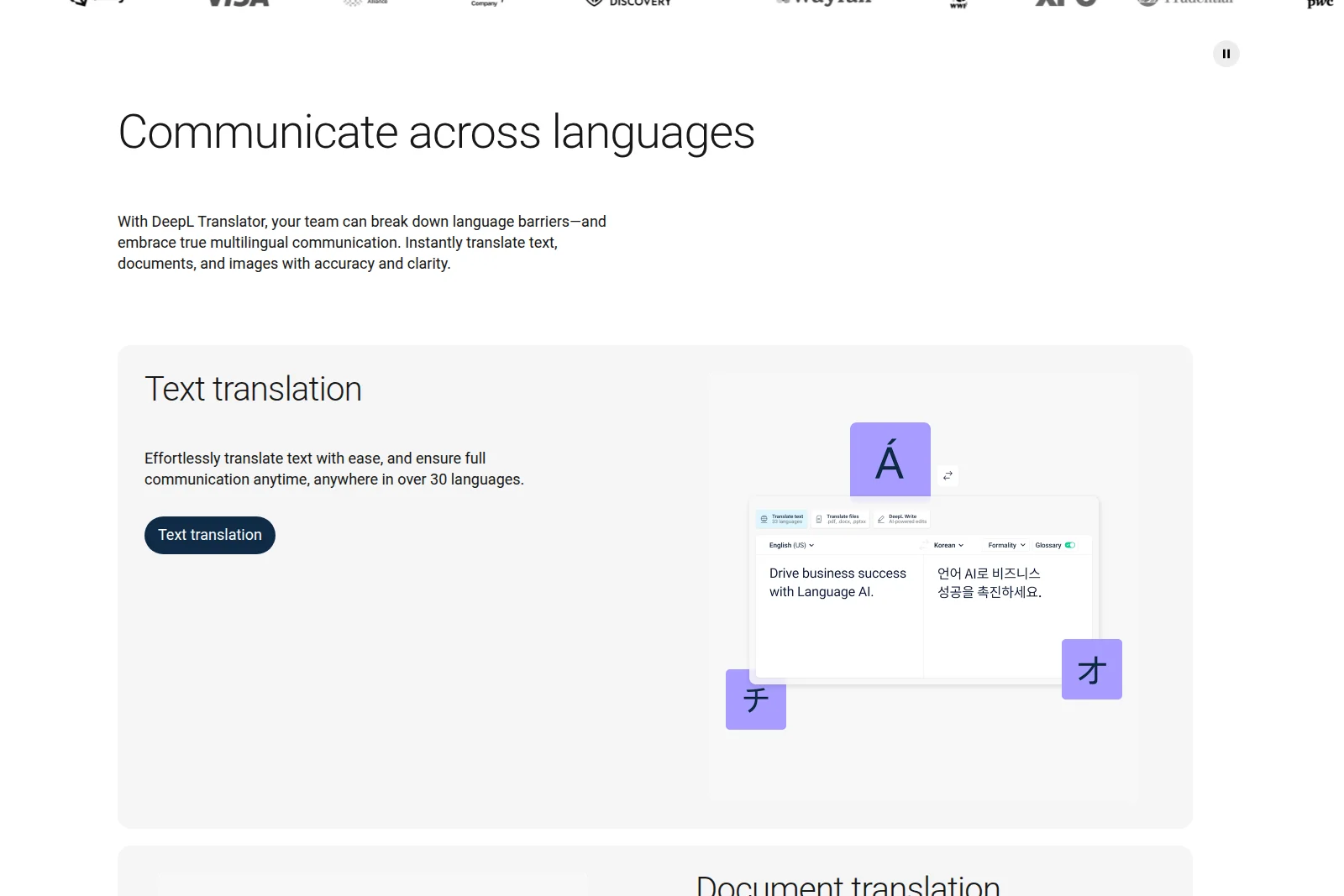Switch to the DeepL Write tab

pyautogui.click(x=903, y=518)
